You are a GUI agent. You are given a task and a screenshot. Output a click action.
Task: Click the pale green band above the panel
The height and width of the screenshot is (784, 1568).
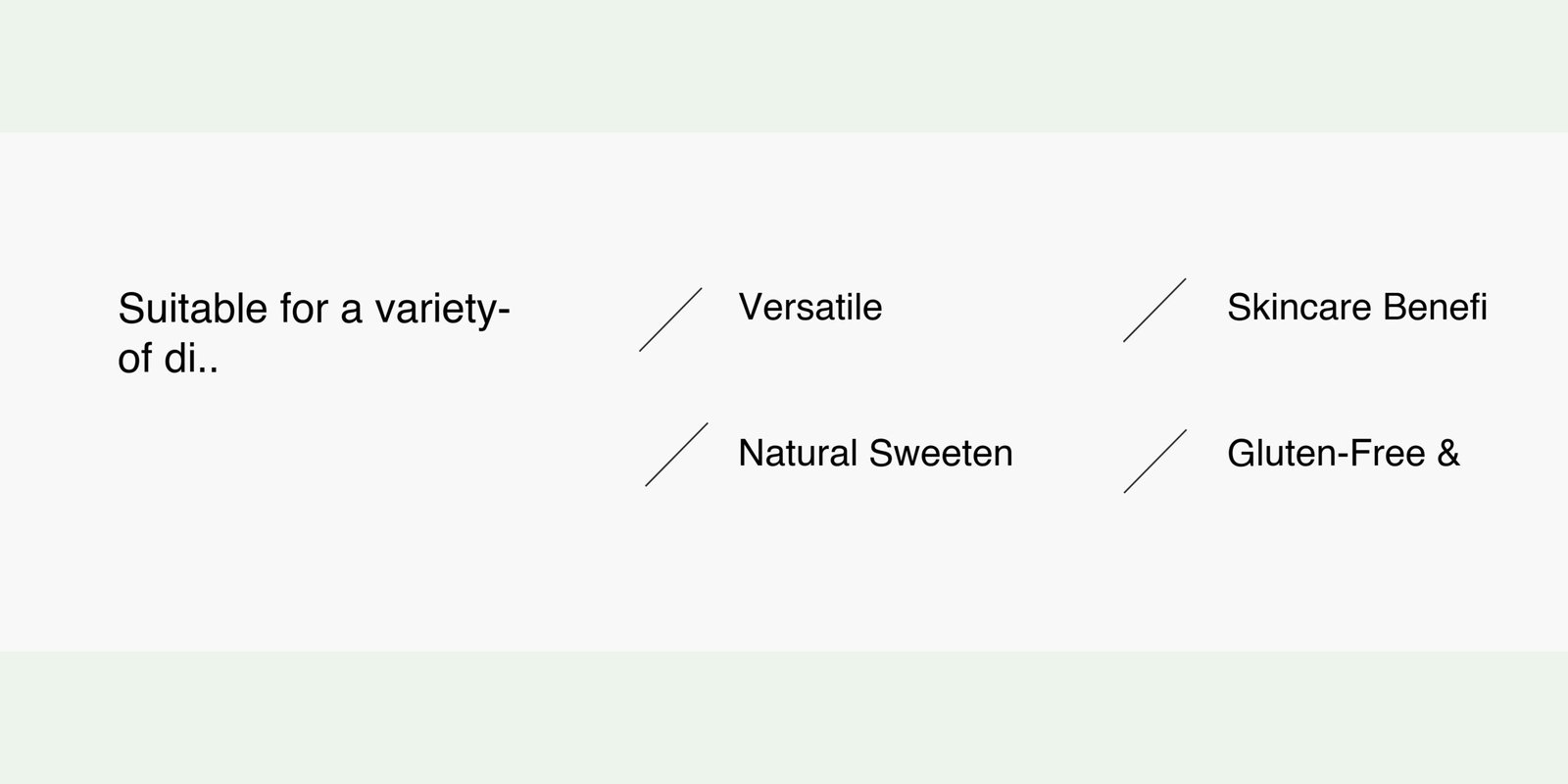[784, 65]
